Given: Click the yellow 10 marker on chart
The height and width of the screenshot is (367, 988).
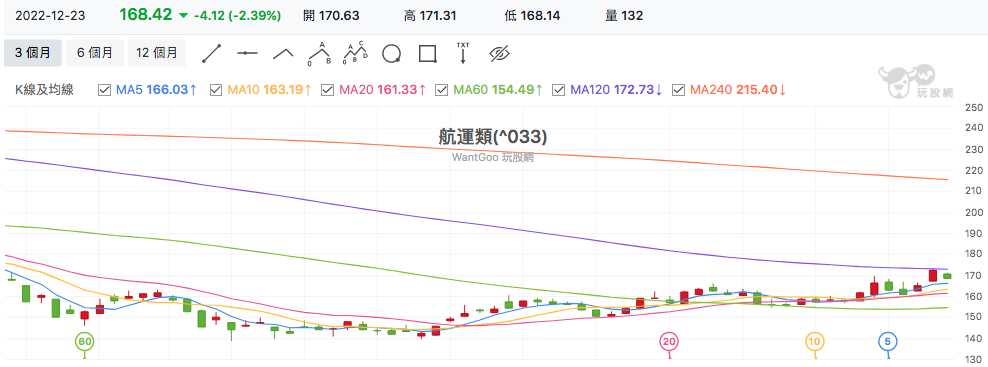Looking at the screenshot, I should coord(815,342).
